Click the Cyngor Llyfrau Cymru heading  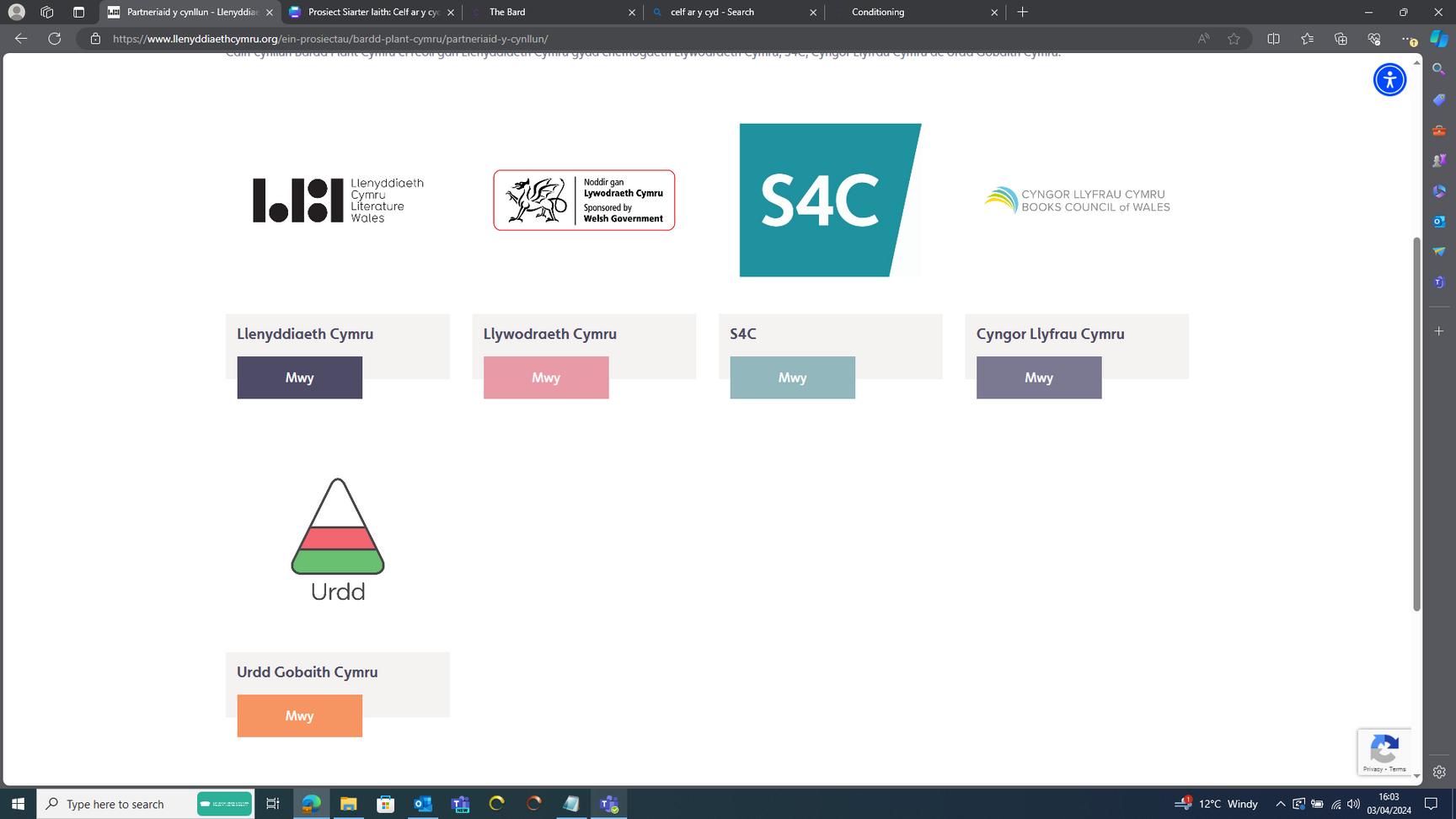(x=1050, y=335)
